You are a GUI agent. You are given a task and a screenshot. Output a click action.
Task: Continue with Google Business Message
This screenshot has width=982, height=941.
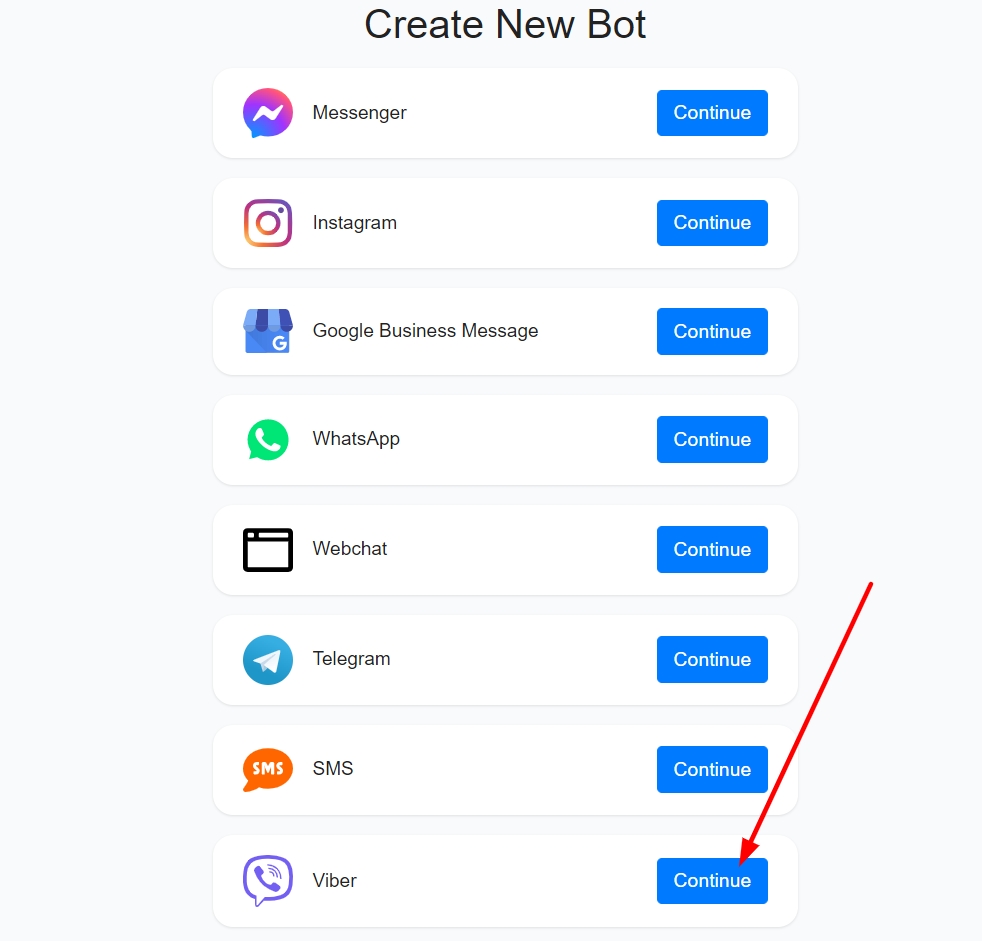(712, 331)
